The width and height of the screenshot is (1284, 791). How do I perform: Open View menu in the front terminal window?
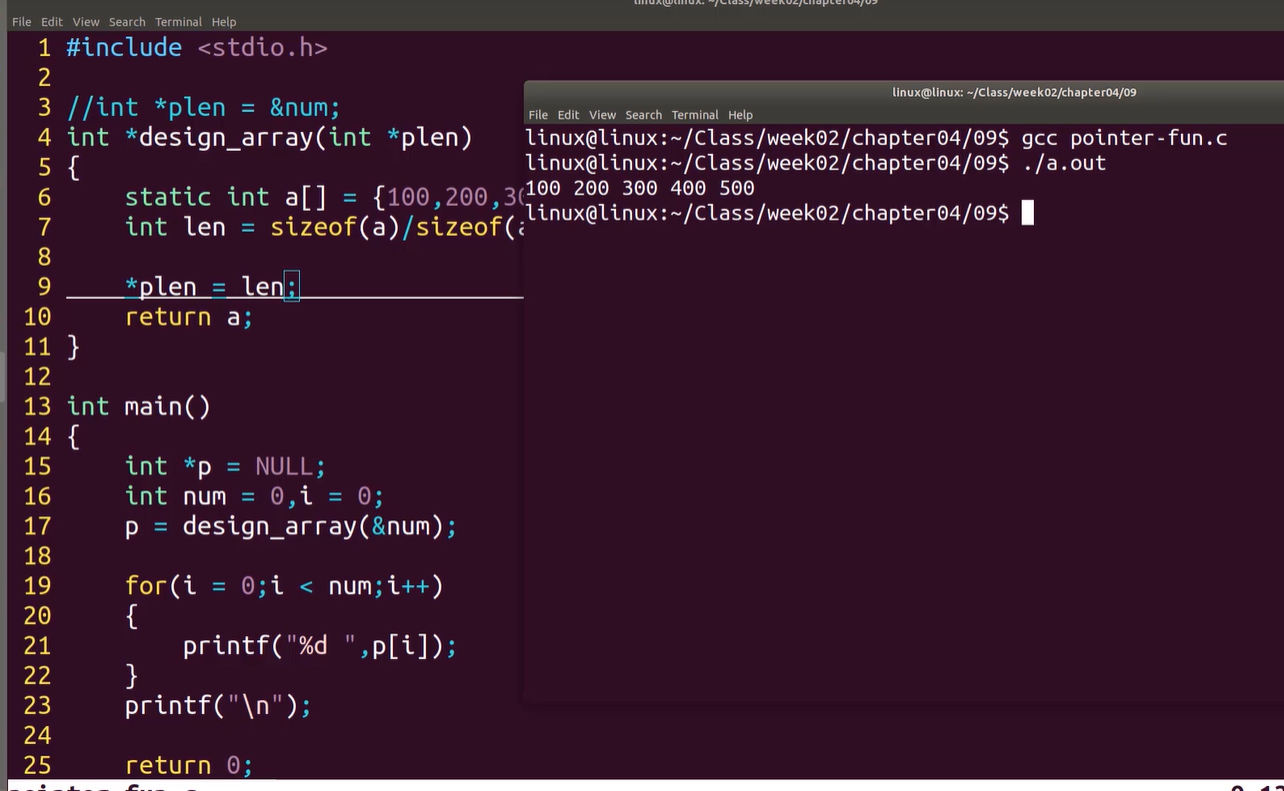coord(602,115)
